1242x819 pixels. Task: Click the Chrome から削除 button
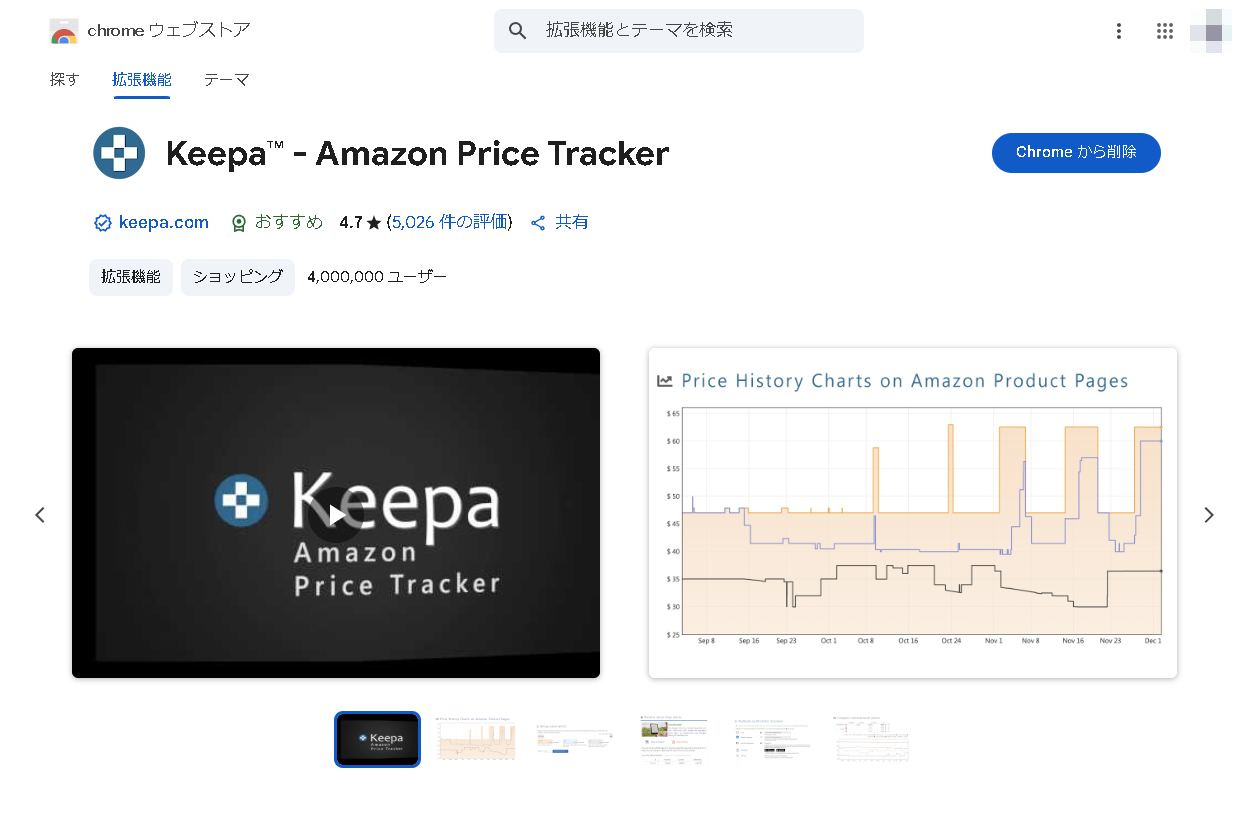(1076, 152)
